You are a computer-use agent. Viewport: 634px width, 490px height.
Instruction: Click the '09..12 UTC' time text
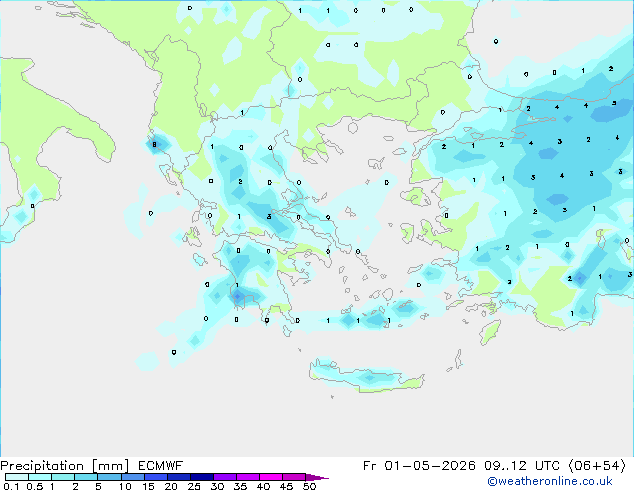point(522,466)
